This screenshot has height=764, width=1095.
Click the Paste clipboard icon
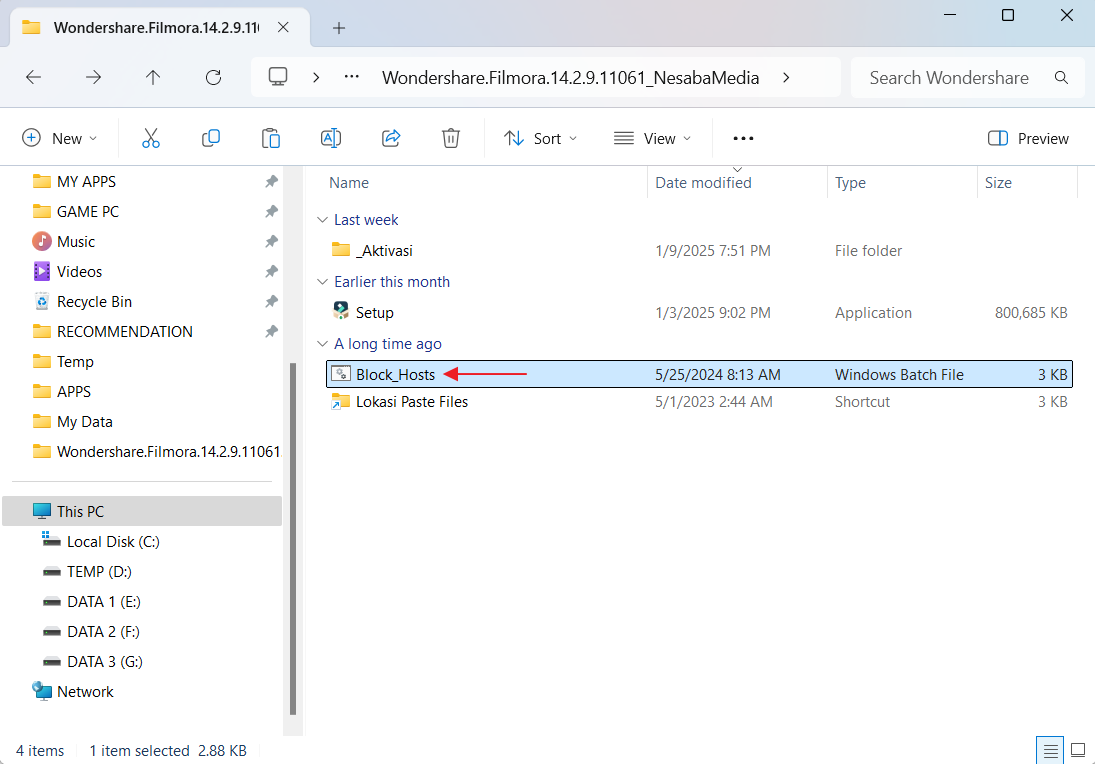point(271,139)
